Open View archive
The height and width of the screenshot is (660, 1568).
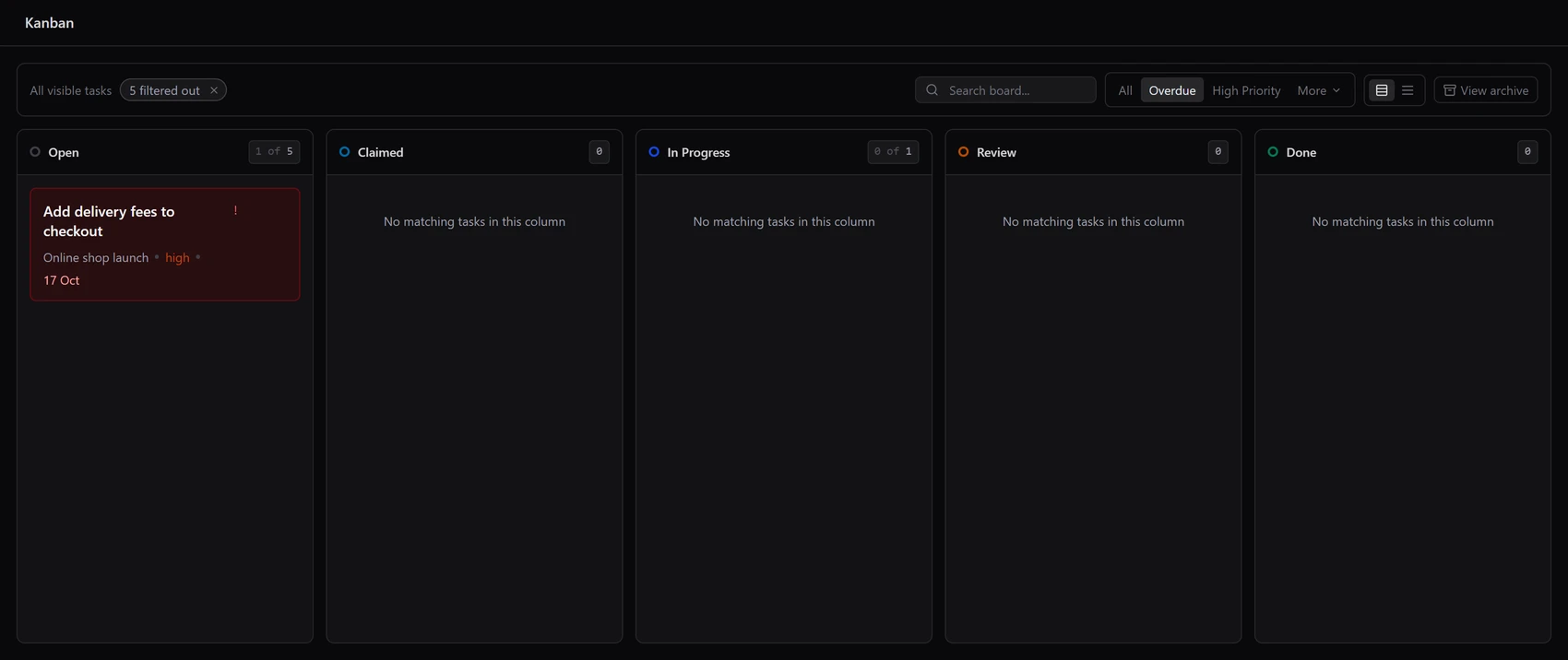click(1485, 90)
